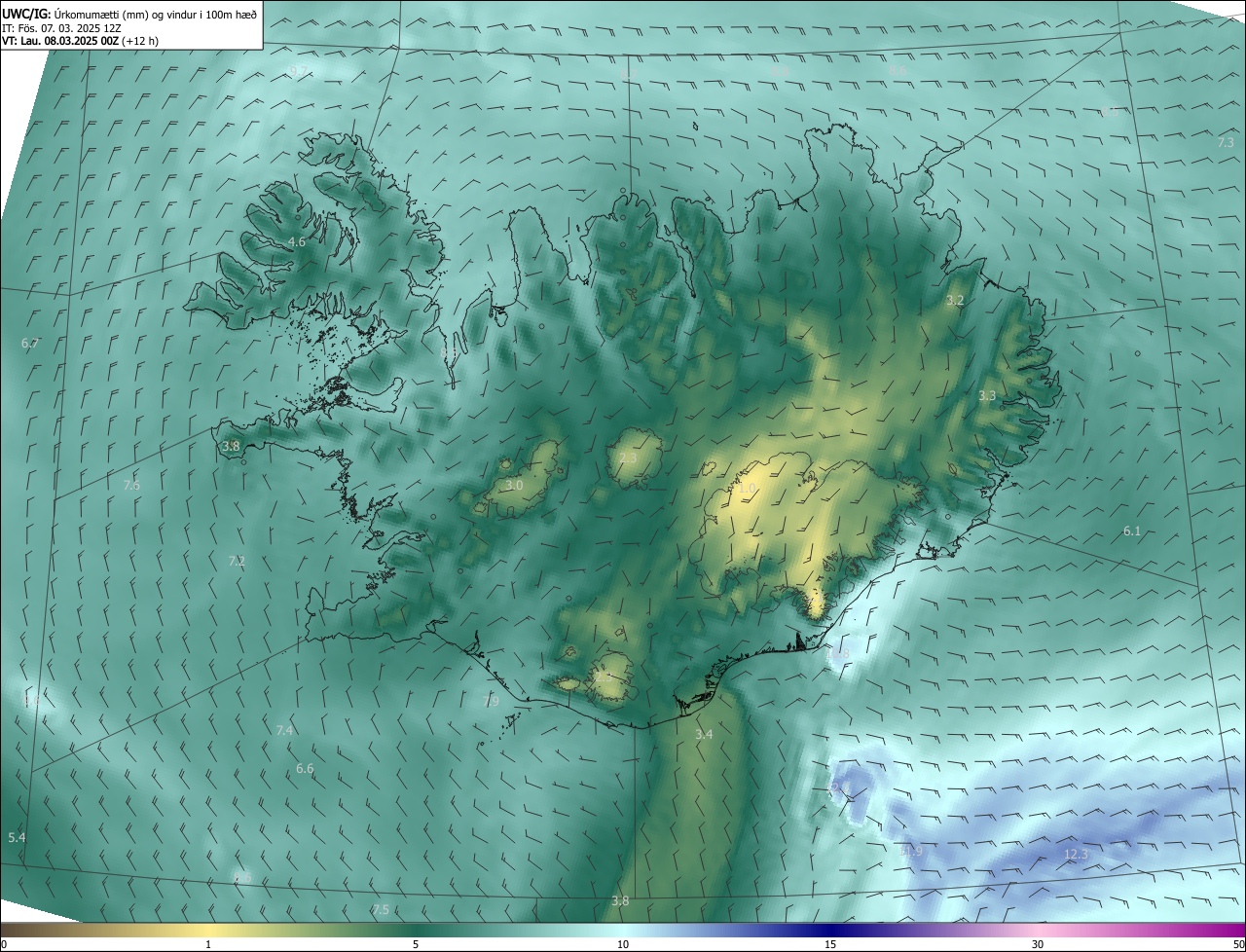1246x952 pixels.
Task: Click the 6.6 value on the map
Action: point(305,769)
